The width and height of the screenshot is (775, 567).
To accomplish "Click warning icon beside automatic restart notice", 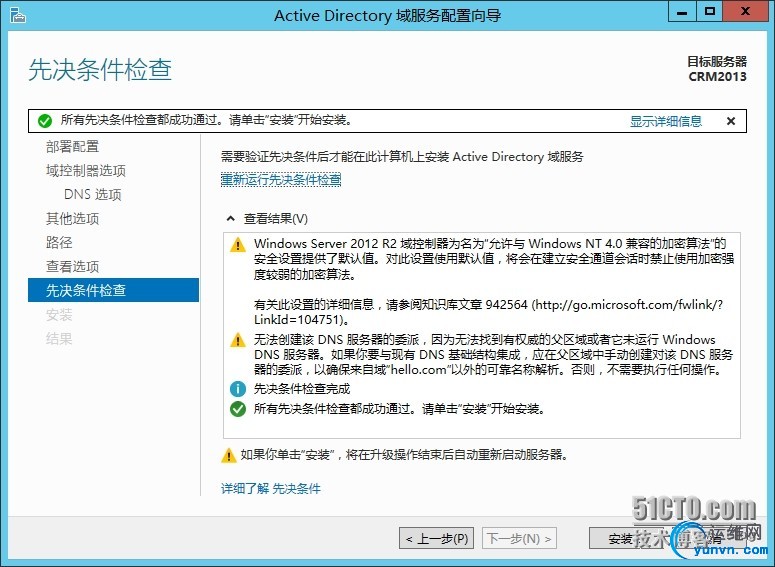I will [x=228, y=455].
